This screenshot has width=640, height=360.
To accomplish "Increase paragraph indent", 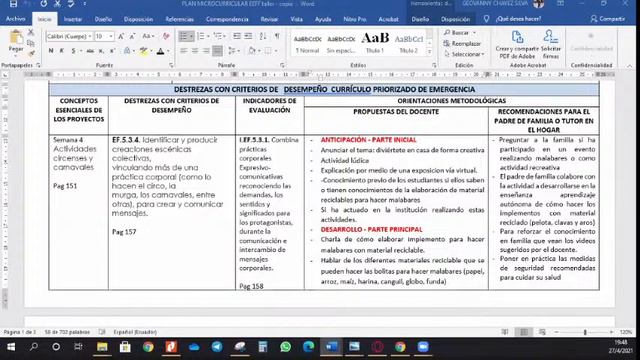I will pos(248,36).
